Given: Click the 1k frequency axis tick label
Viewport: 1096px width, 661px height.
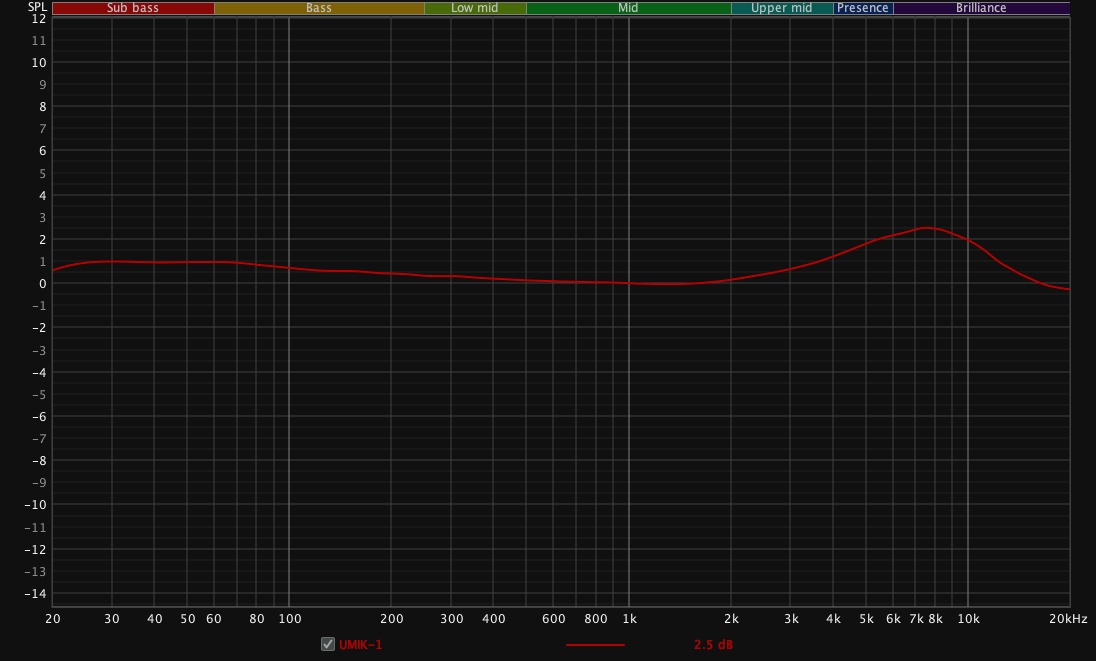Looking at the screenshot, I should [629, 619].
